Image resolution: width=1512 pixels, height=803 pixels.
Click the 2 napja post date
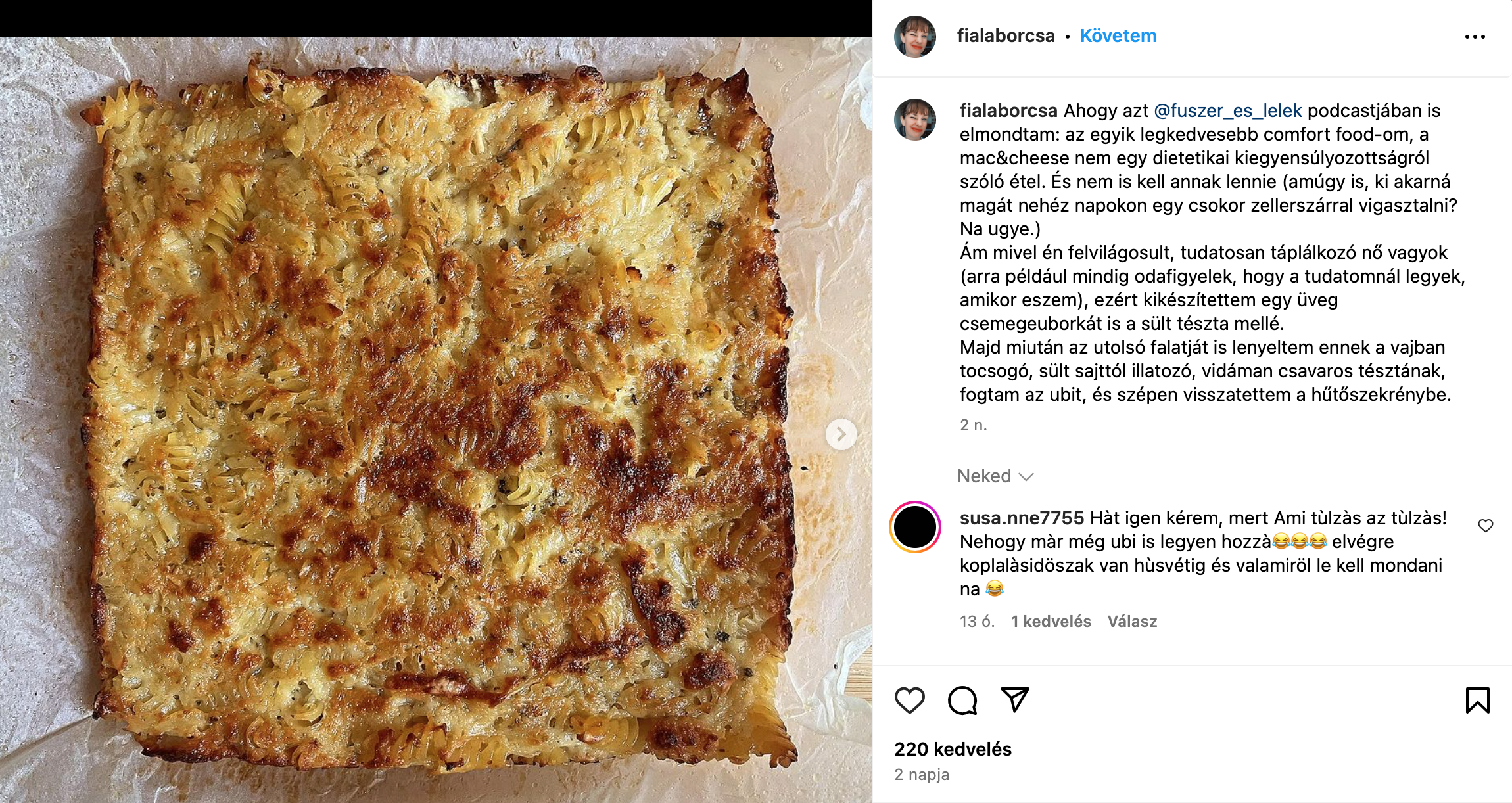[x=922, y=775]
